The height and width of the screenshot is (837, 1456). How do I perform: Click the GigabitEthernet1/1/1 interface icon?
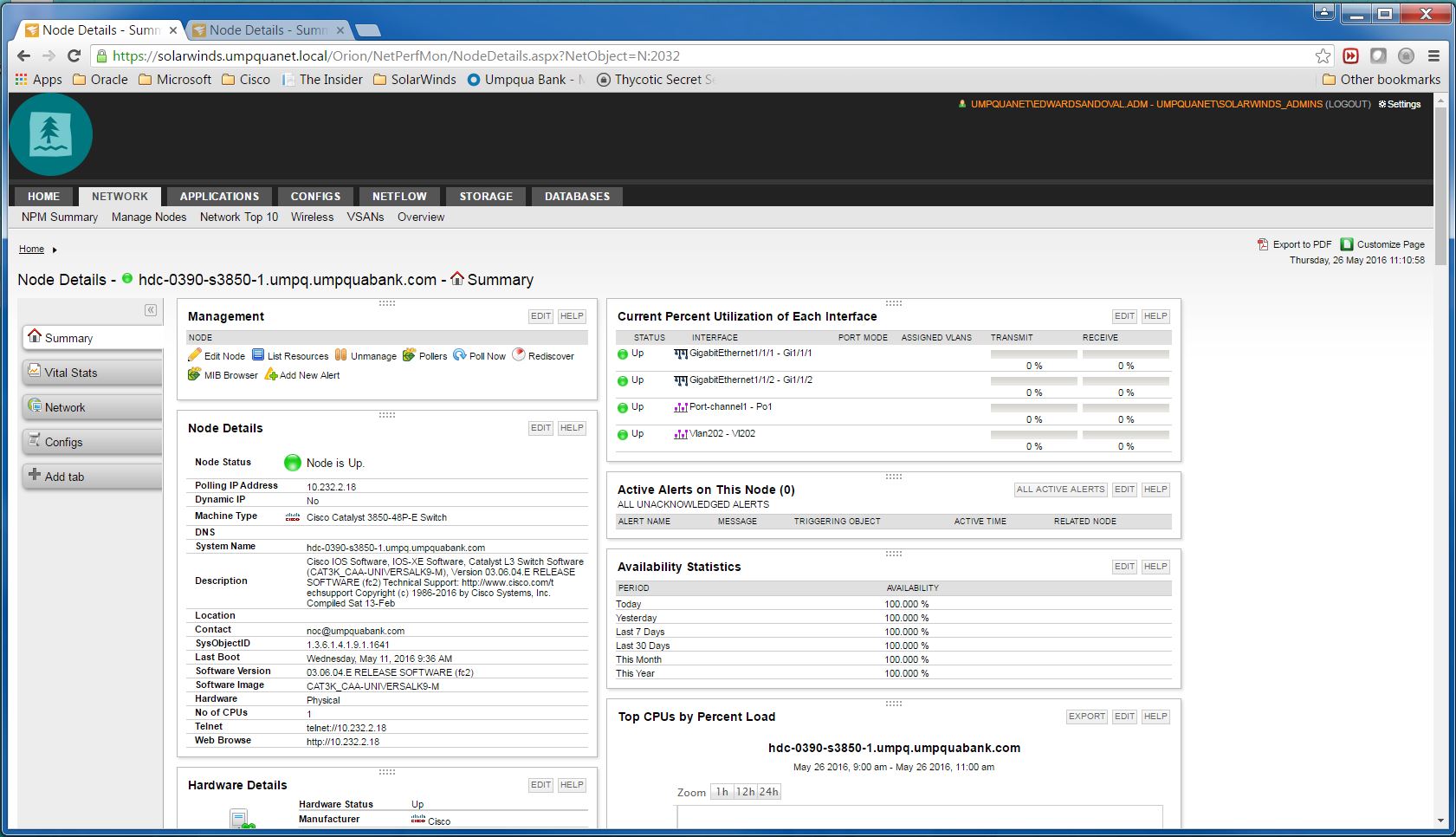[x=681, y=354]
